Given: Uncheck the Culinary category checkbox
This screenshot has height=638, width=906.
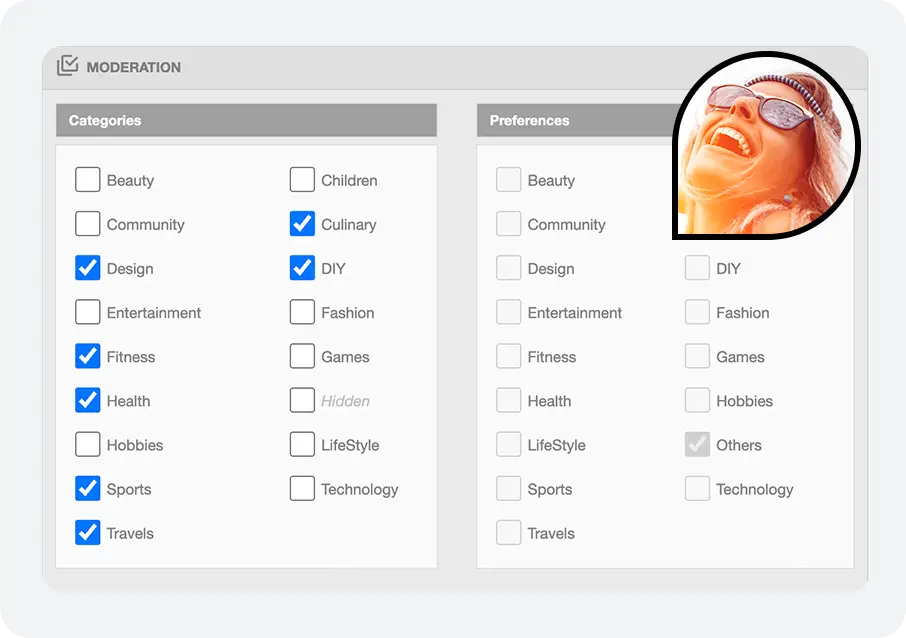Looking at the screenshot, I should tap(302, 224).
